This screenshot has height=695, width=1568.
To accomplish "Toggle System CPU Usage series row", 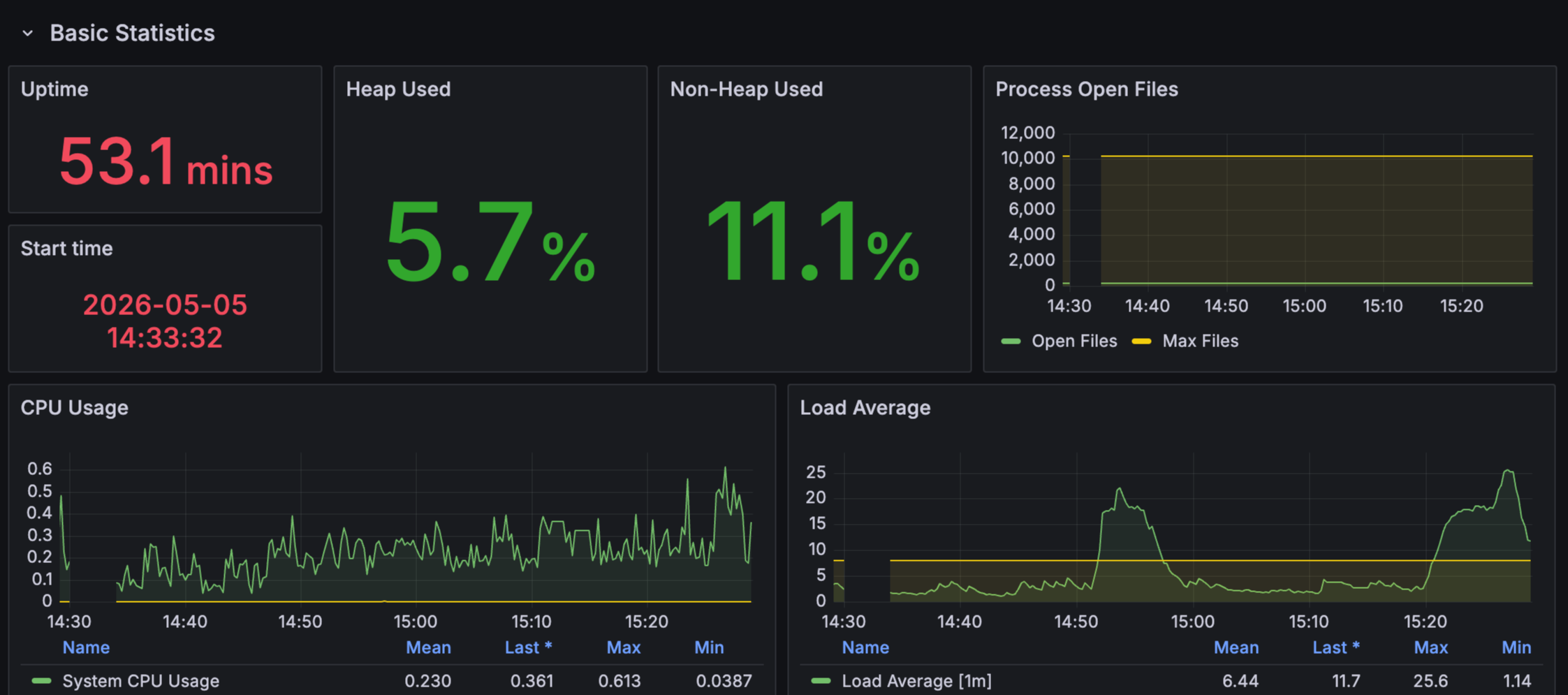I will pyautogui.click(x=140, y=680).
